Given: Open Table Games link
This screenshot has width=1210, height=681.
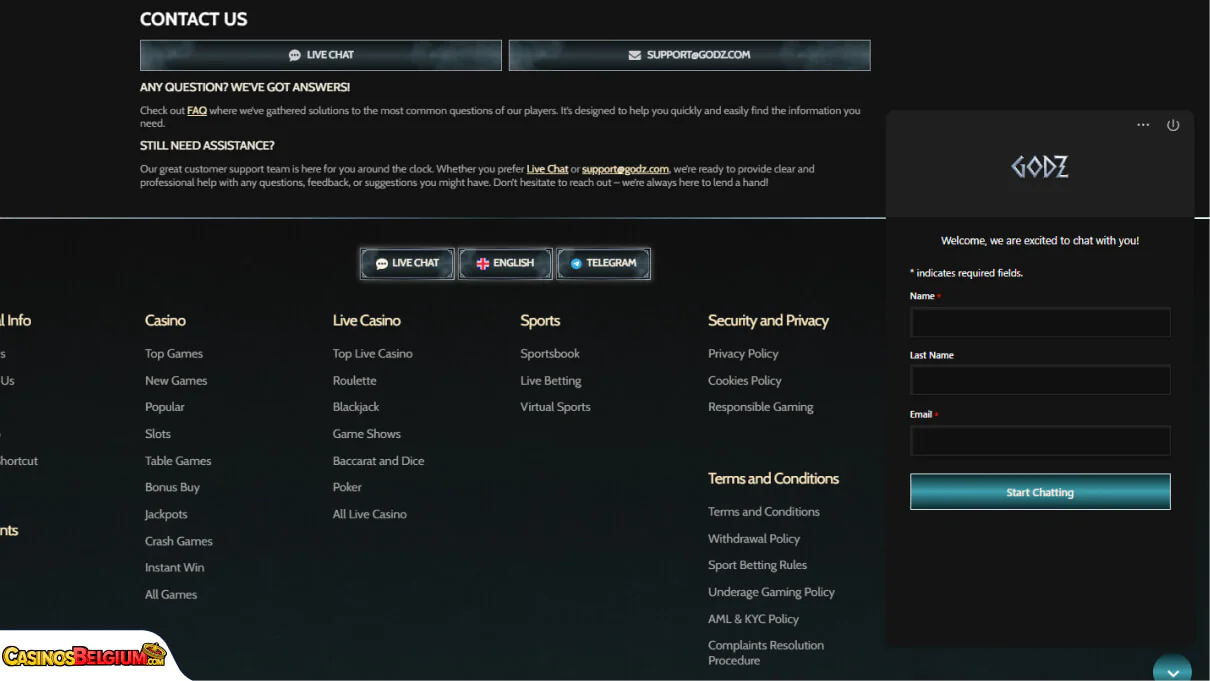Looking at the screenshot, I should pos(178,461).
